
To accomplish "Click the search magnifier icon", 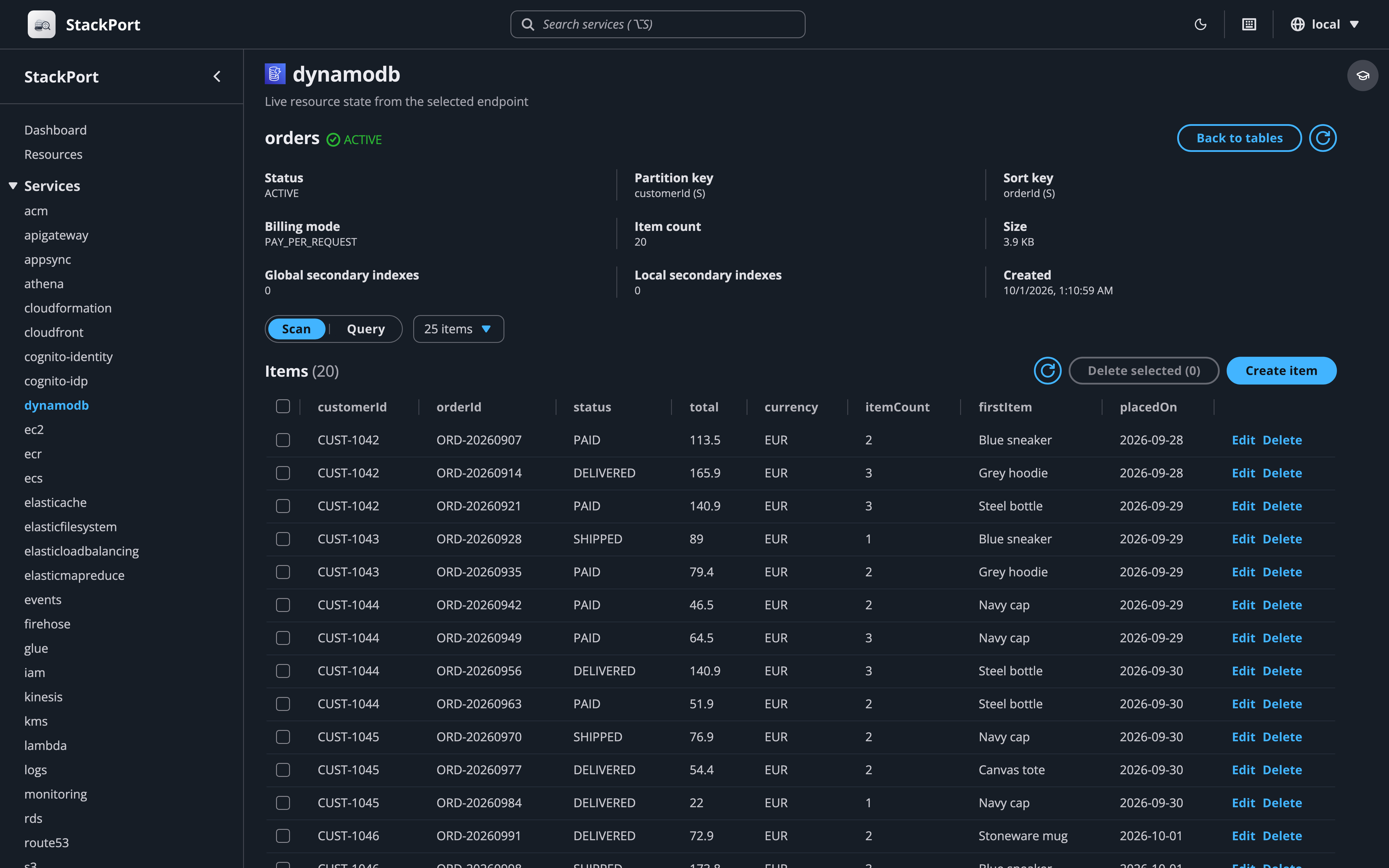I will 528,24.
